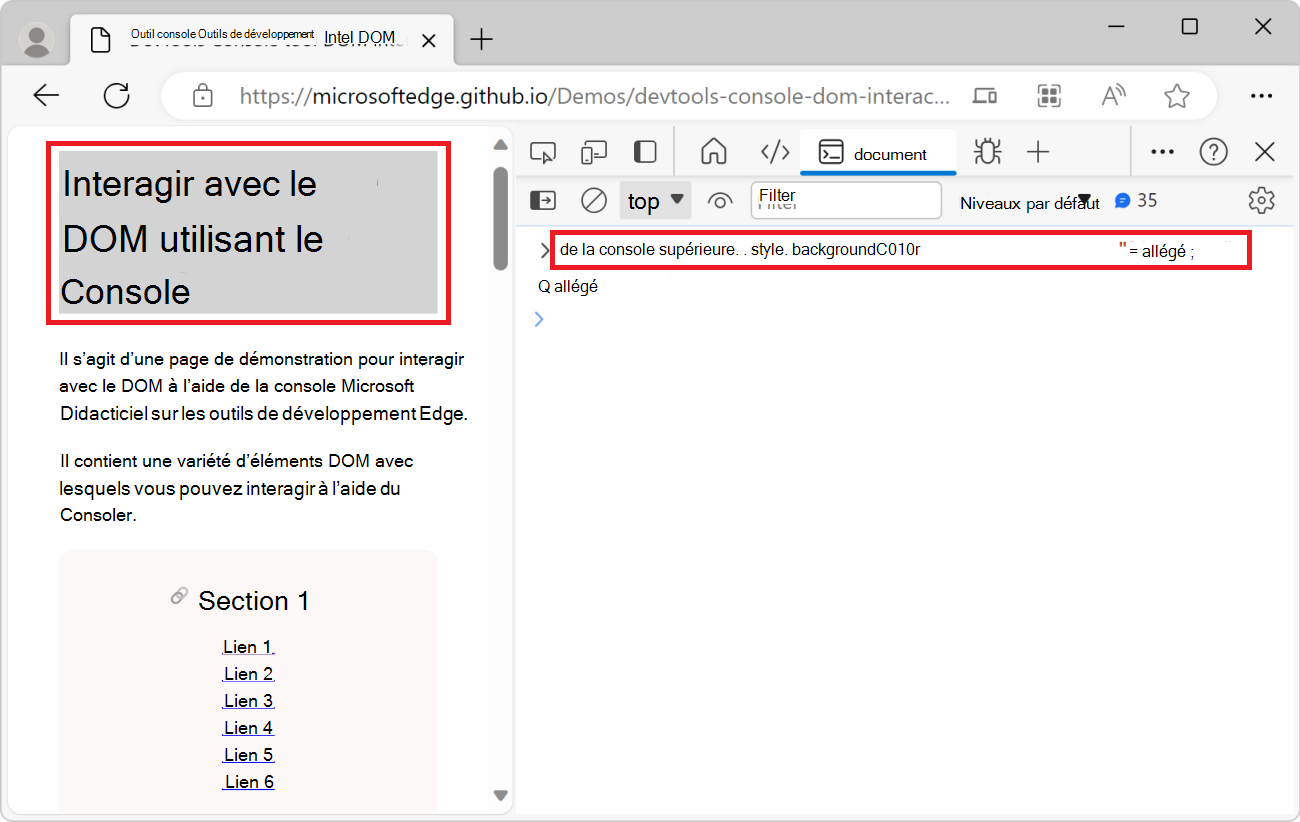Viewport: 1300px width, 822px height.
Task: Add a new tool with the plus icon
Action: pos(1038,151)
